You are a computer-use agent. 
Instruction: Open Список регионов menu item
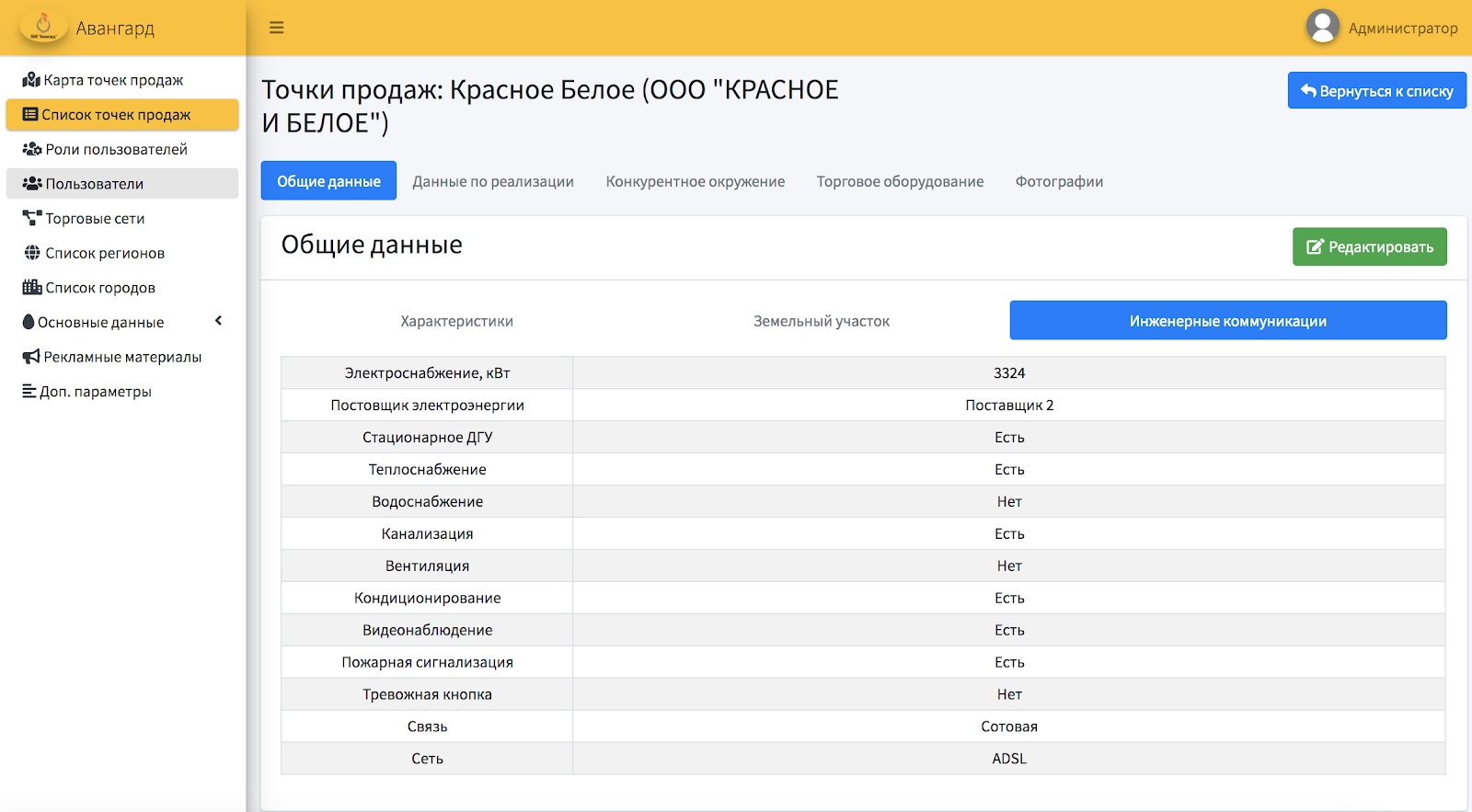122,253
